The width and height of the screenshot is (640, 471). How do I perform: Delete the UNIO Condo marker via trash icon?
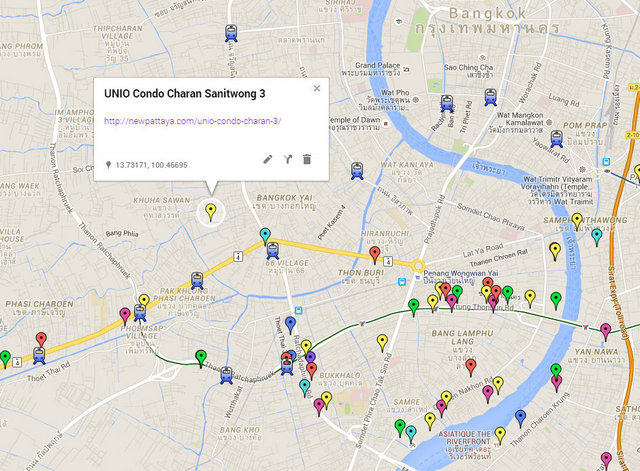tap(307, 159)
